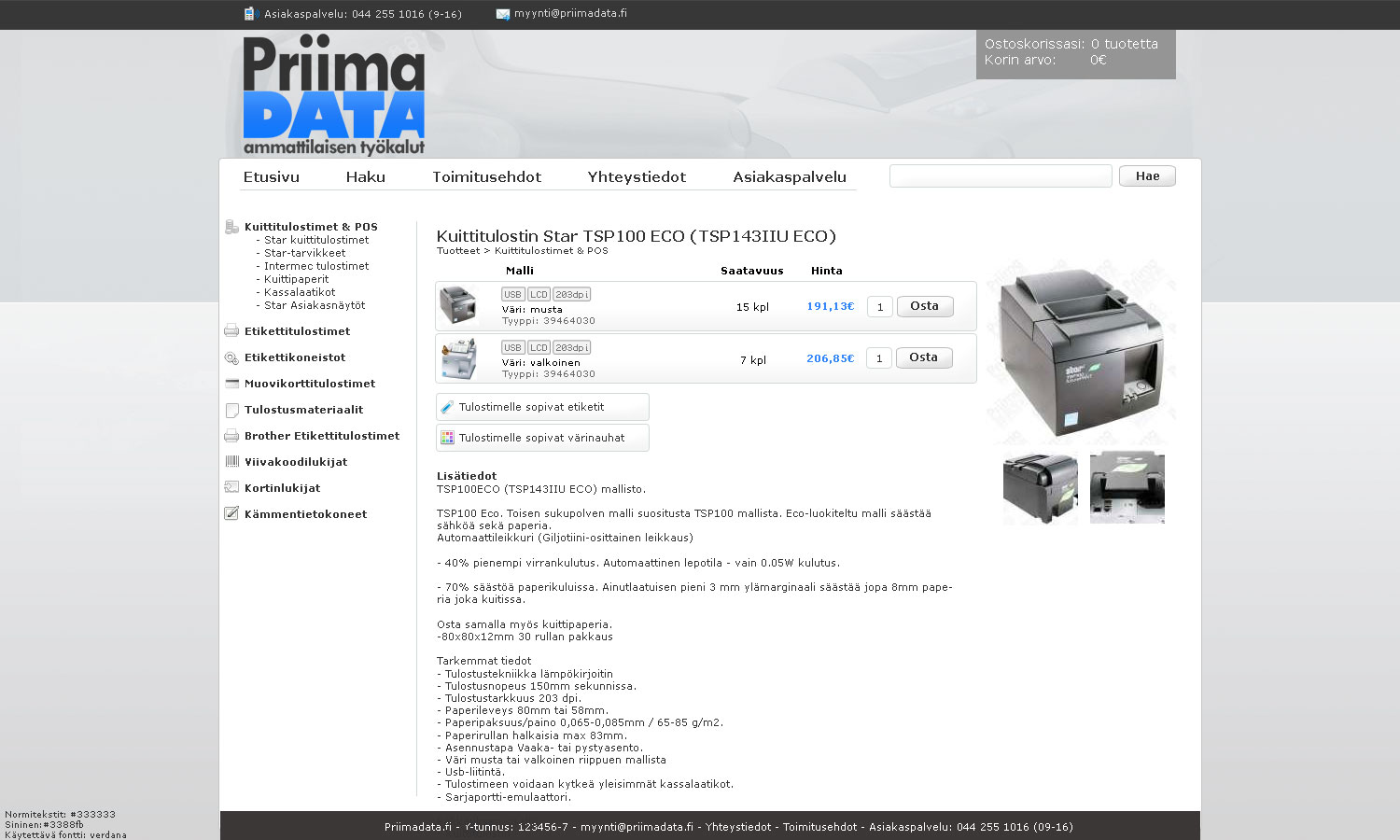Screen dimensions: 1400x840
Task: Open Tulostimelle sopivat värinauhat
Action: pyautogui.click(x=542, y=438)
